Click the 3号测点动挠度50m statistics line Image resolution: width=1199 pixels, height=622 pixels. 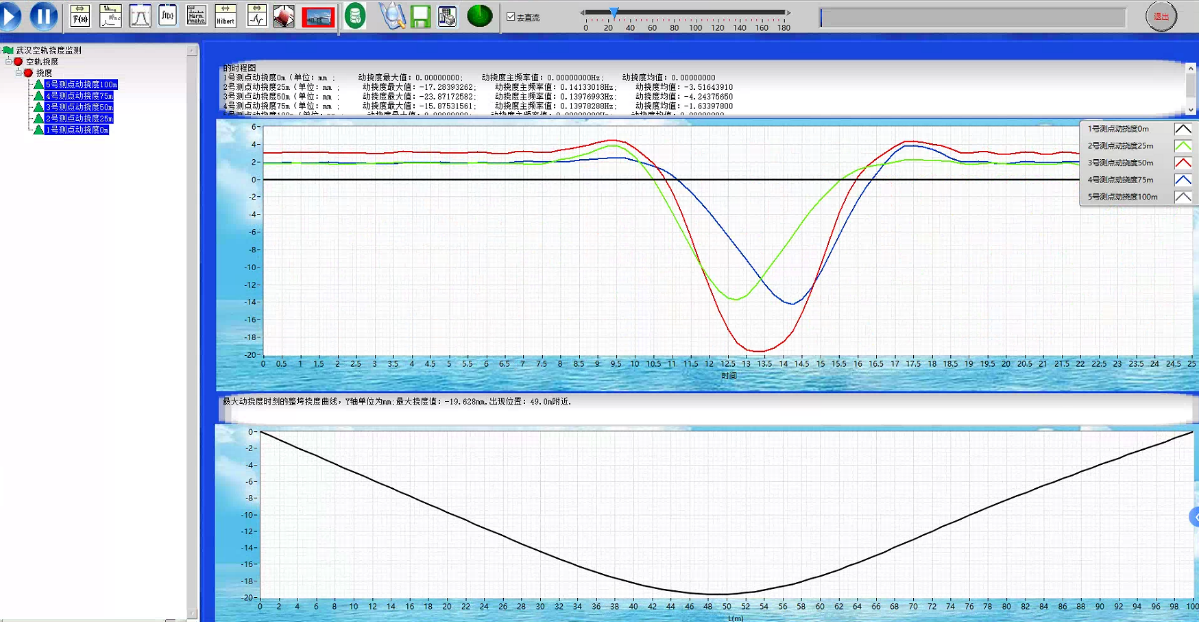pos(478,97)
